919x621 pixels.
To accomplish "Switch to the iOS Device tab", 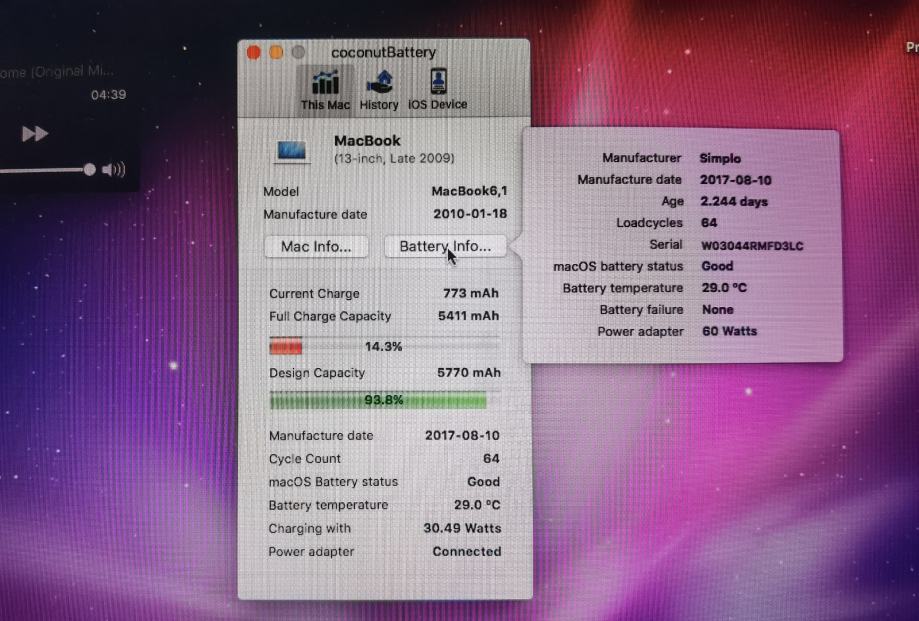I will 437,89.
